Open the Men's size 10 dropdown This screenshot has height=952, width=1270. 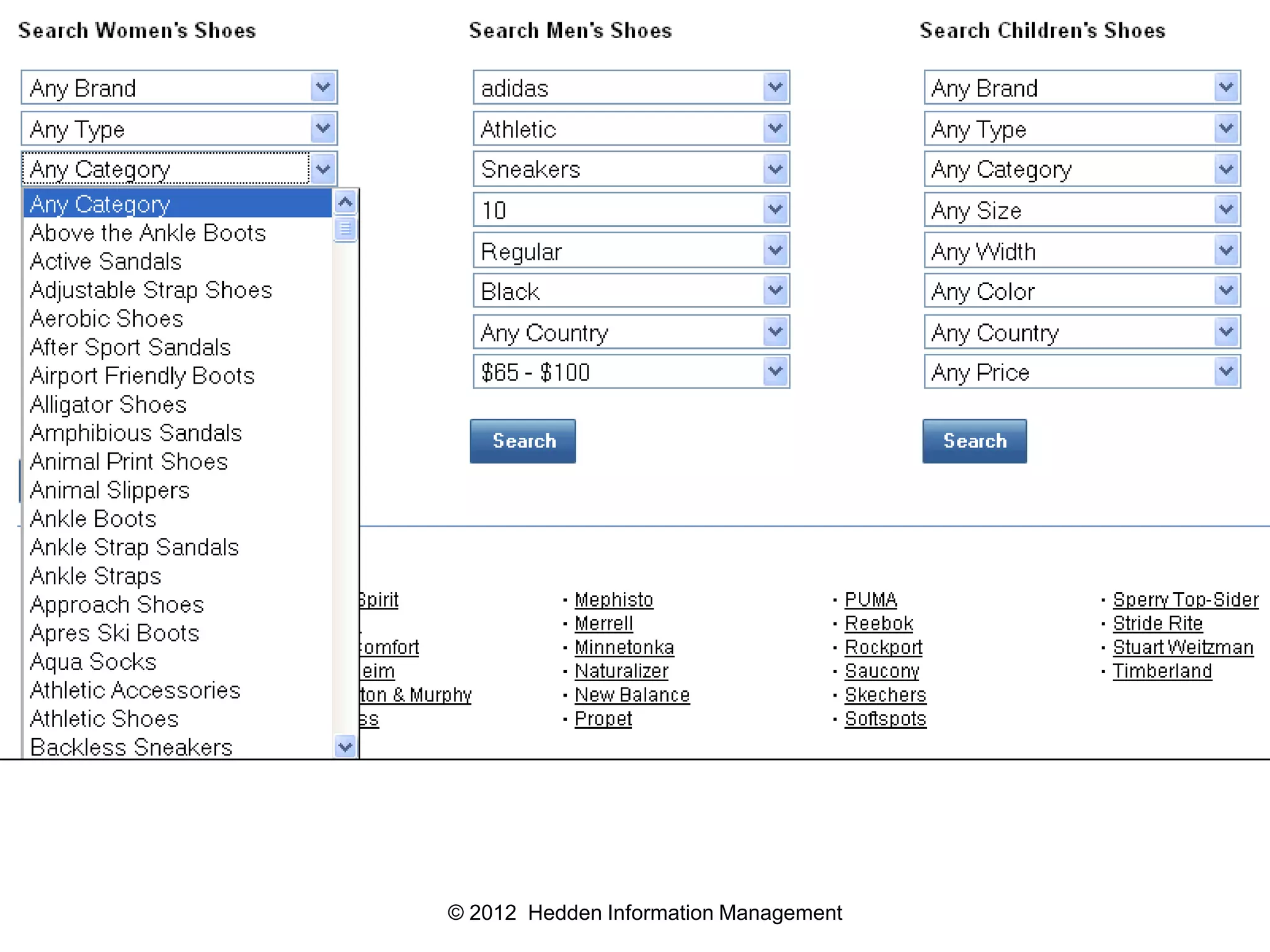point(631,210)
